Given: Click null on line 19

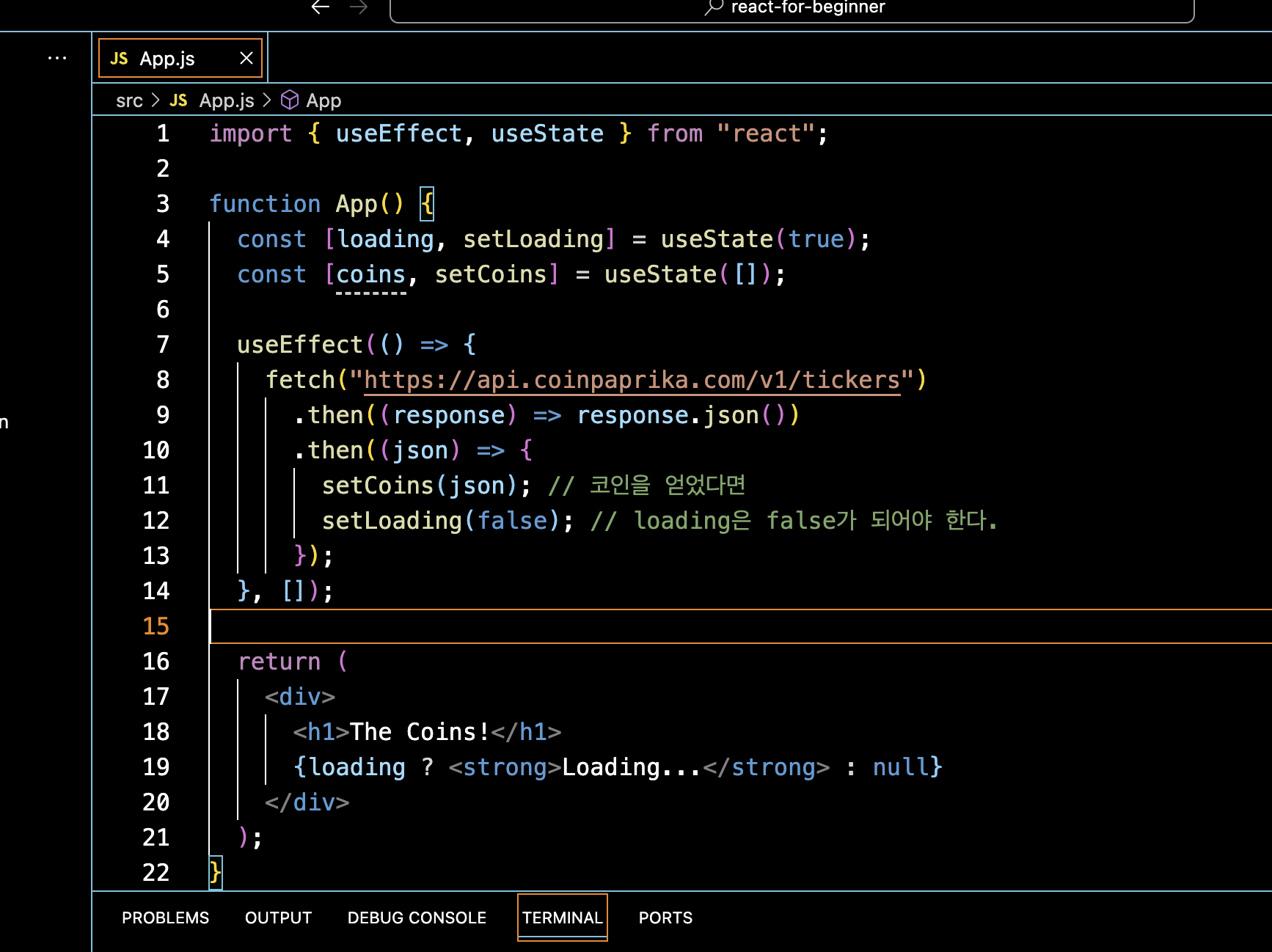Looking at the screenshot, I should pos(900,767).
